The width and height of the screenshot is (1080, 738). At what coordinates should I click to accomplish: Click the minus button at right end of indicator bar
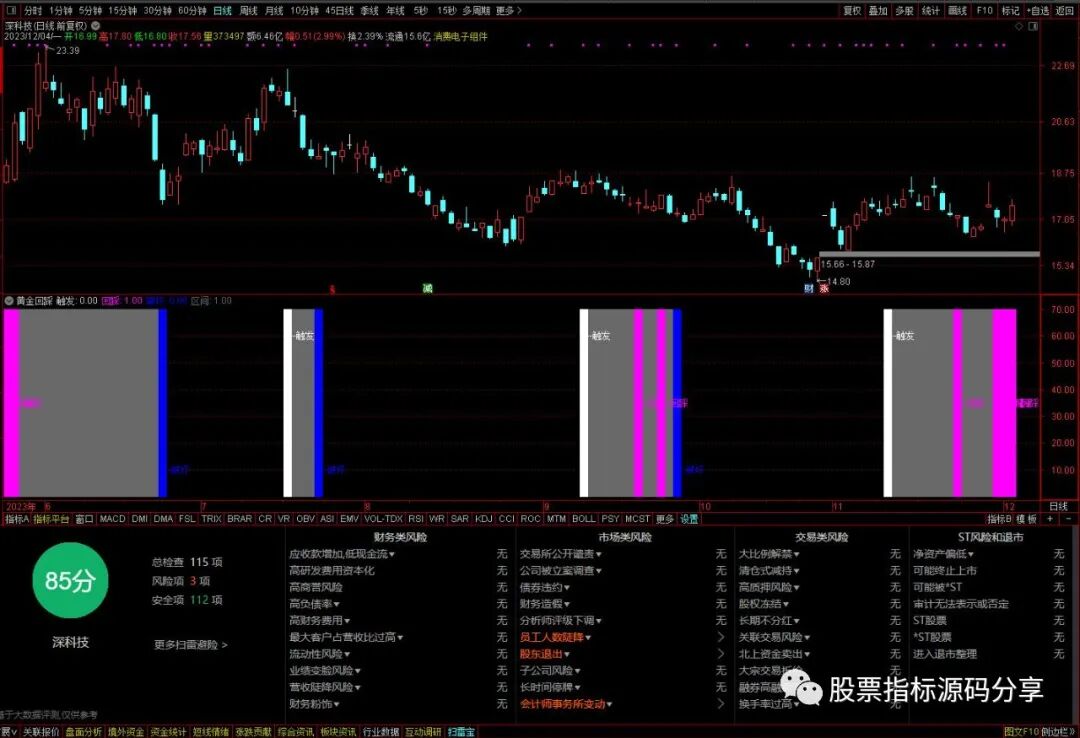pos(1068,519)
